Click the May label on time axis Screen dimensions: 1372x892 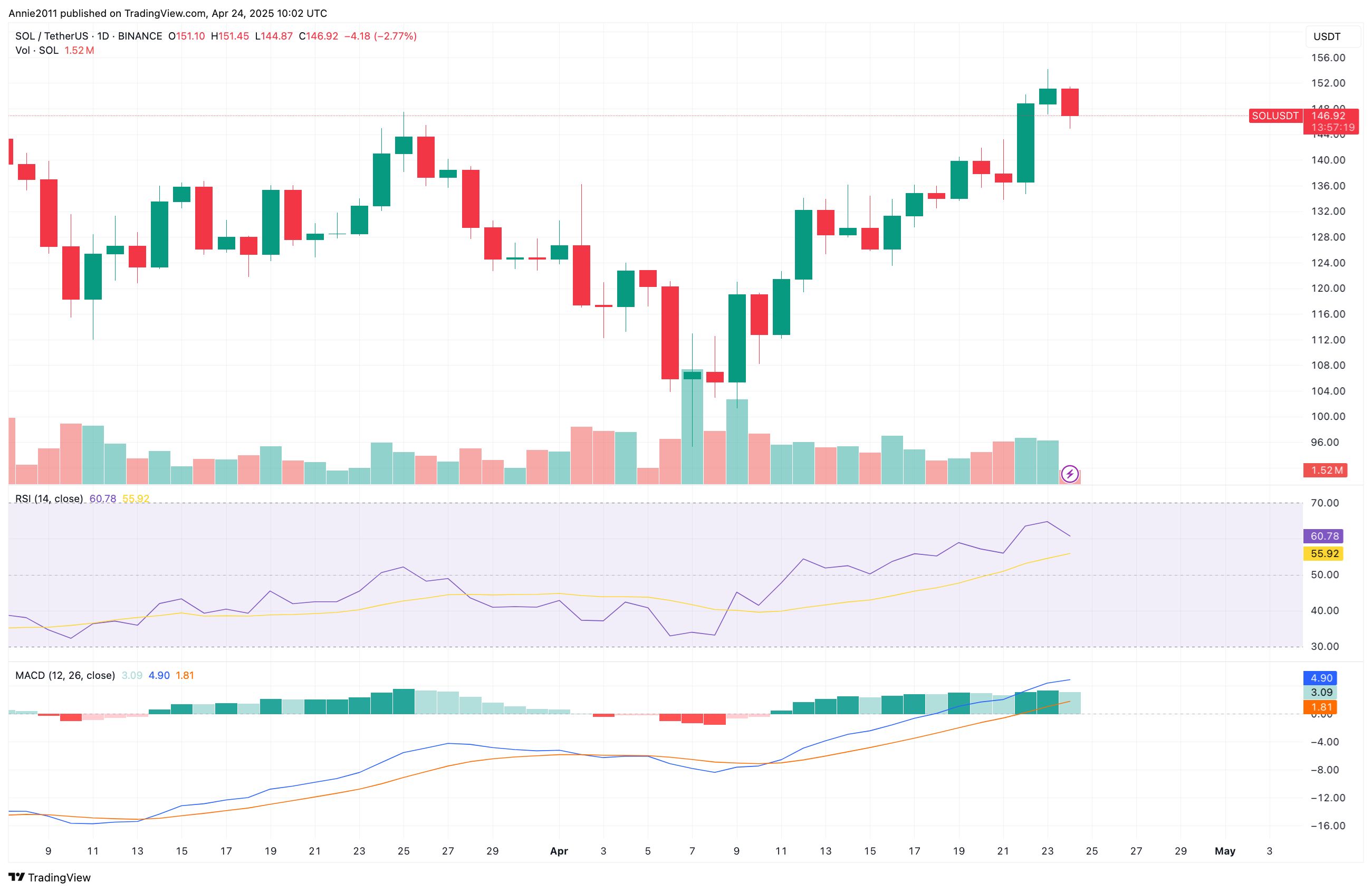click(x=1224, y=851)
